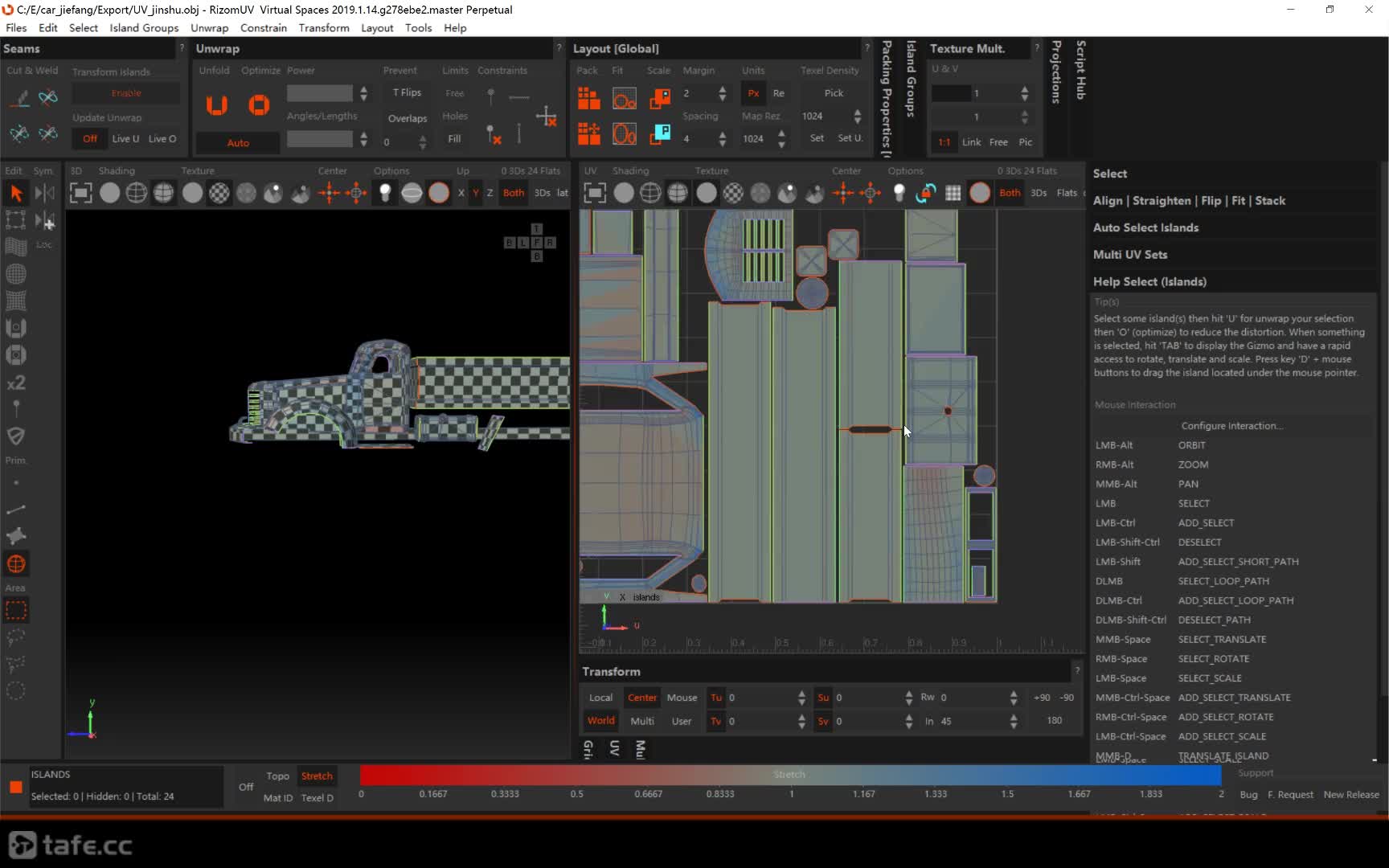Open the Packing Properties vertical tab

[887, 98]
